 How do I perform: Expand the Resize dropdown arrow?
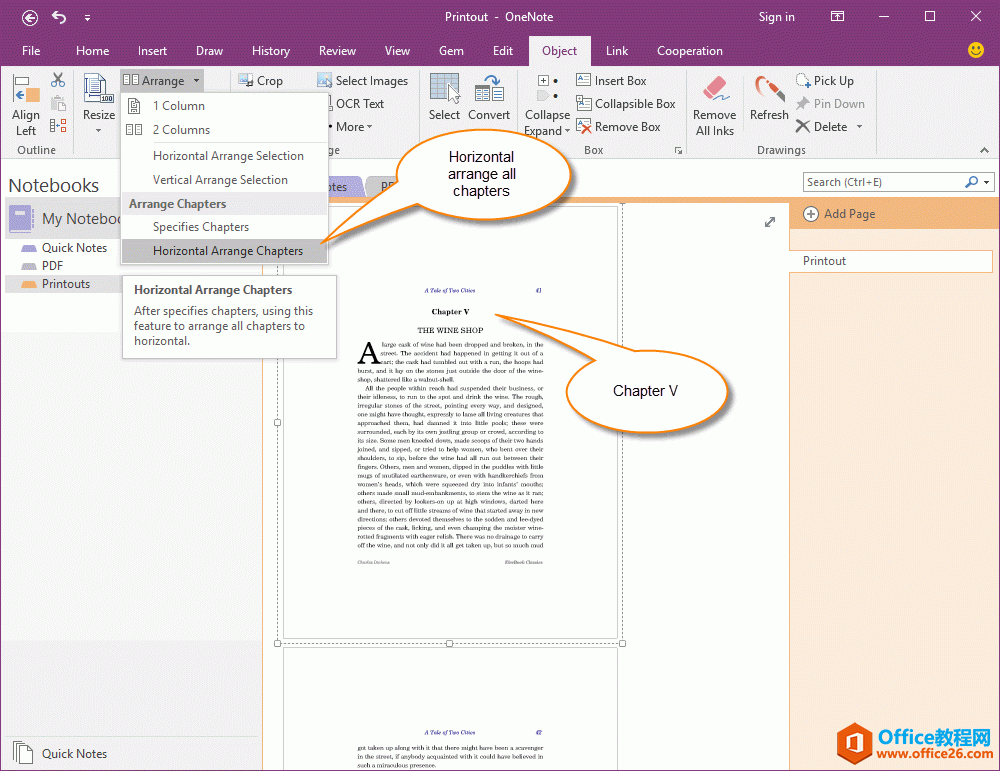(x=99, y=131)
